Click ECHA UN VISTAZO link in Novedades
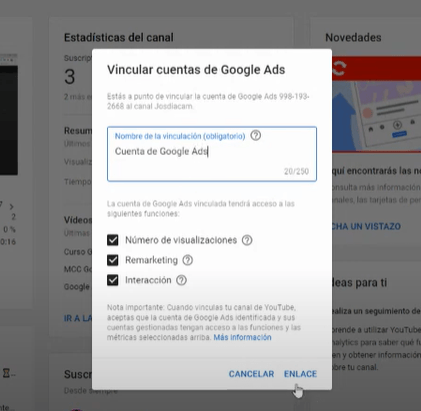 pos(366,226)
